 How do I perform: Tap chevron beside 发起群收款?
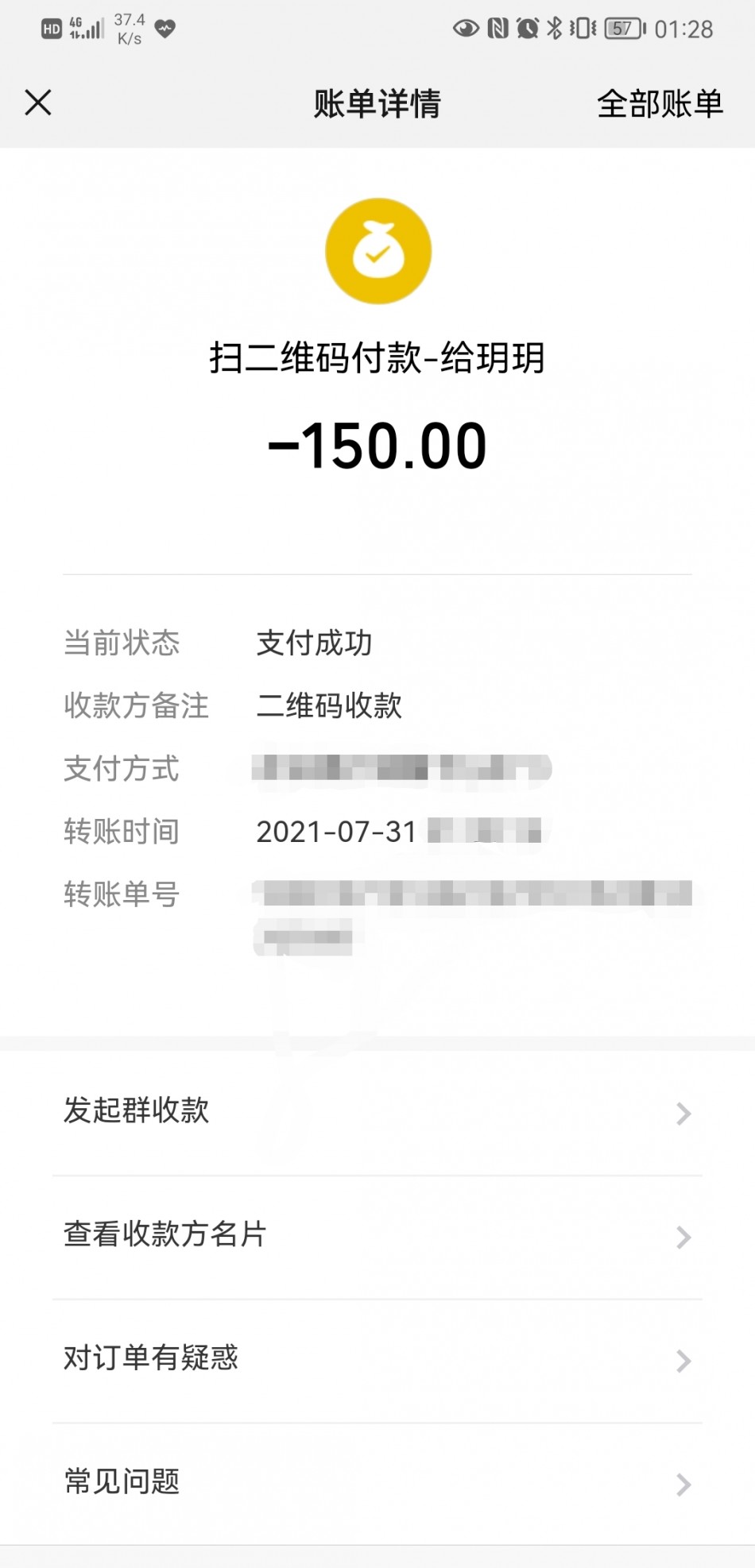click(x=683, y=1114)
